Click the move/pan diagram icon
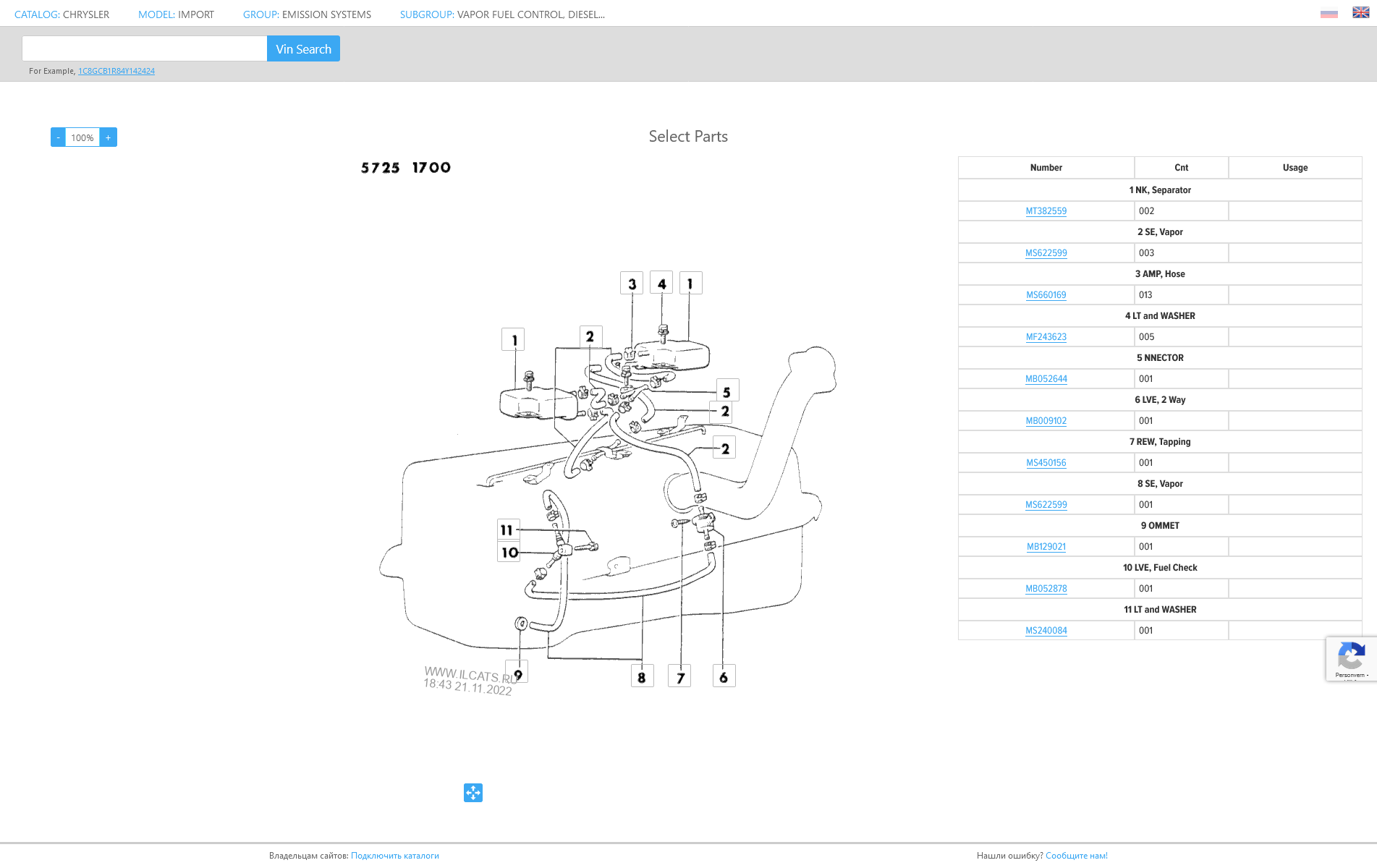Viewport: 1377px width, 868px height. tap(473, 793)
